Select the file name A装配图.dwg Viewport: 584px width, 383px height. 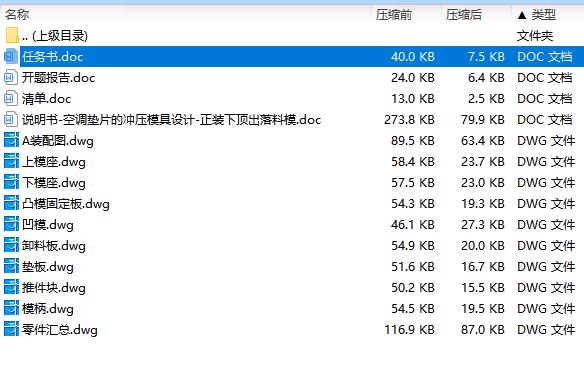click(x=58, y=141)
